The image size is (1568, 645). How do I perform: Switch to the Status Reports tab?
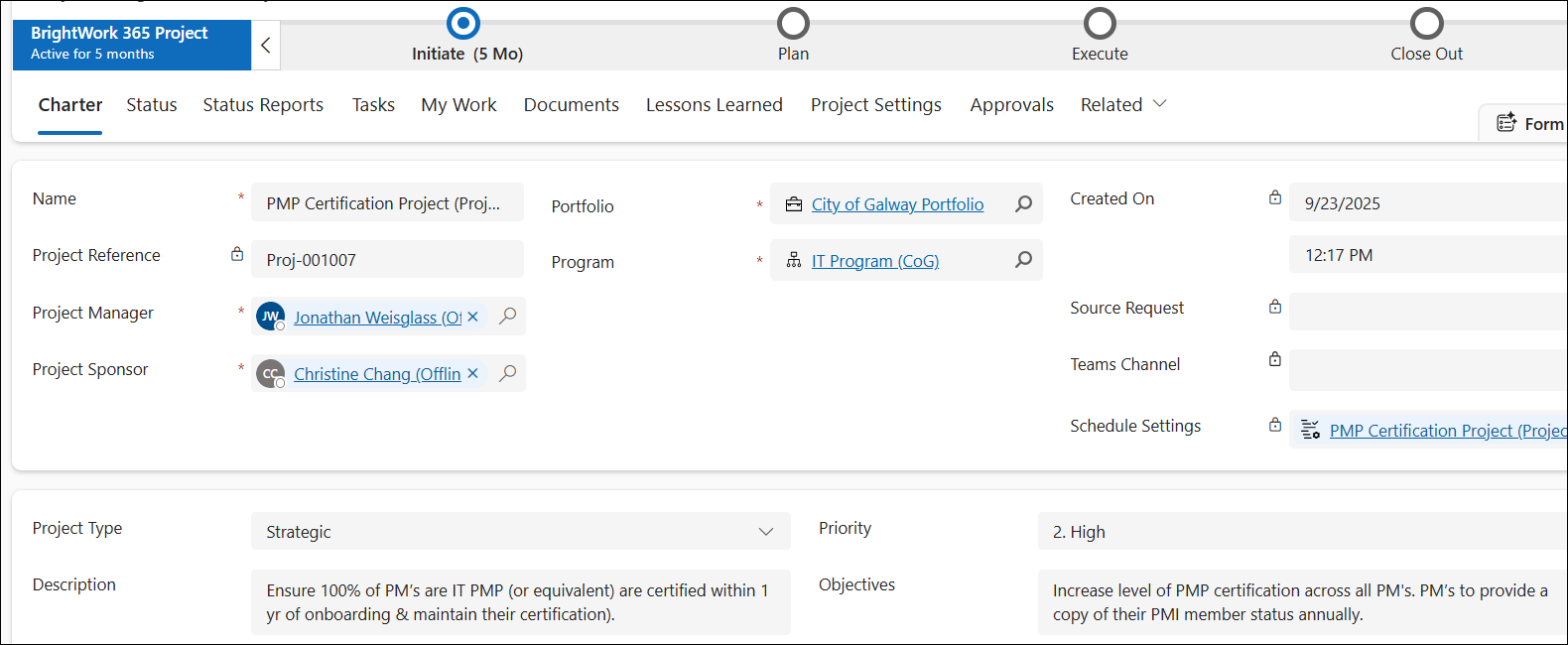[x=263, y=104]
